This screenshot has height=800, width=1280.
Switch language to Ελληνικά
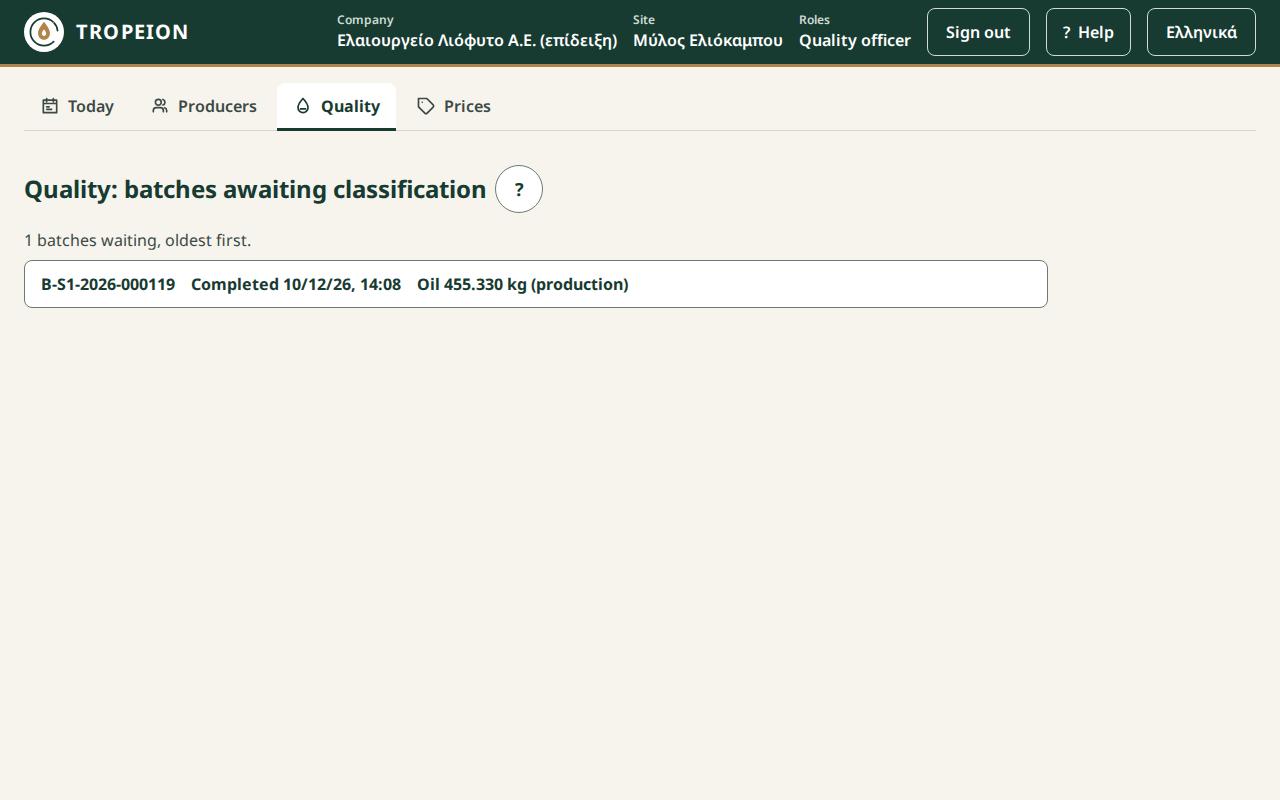pos(1201,32)
